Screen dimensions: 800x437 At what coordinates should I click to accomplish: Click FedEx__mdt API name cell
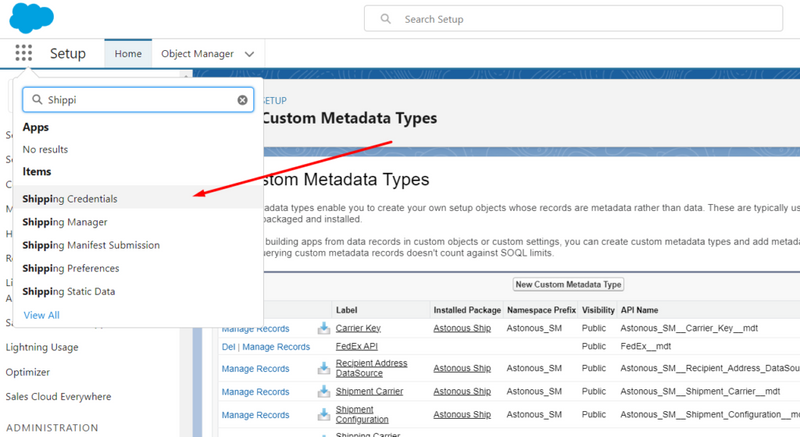point(645,346)
